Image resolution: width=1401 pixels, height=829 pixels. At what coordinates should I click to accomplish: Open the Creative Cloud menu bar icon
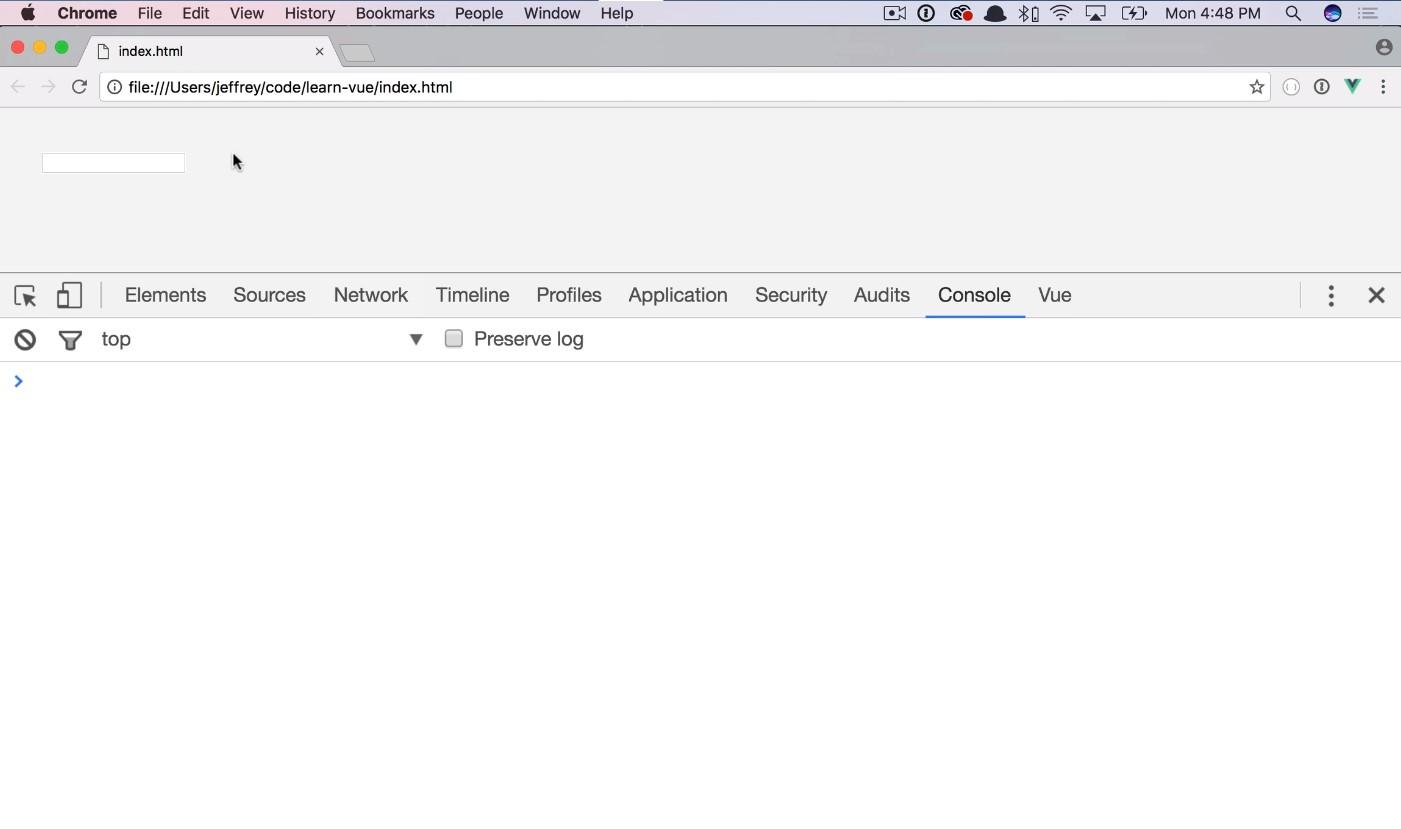tap(960, 13)
